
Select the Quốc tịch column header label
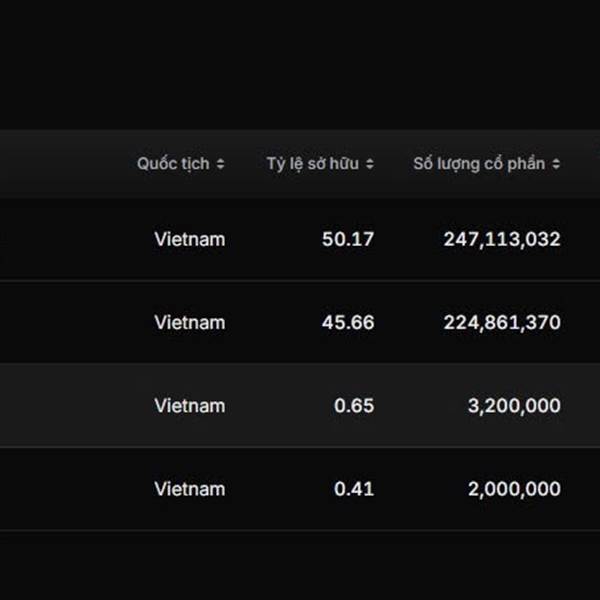point(173,164)
